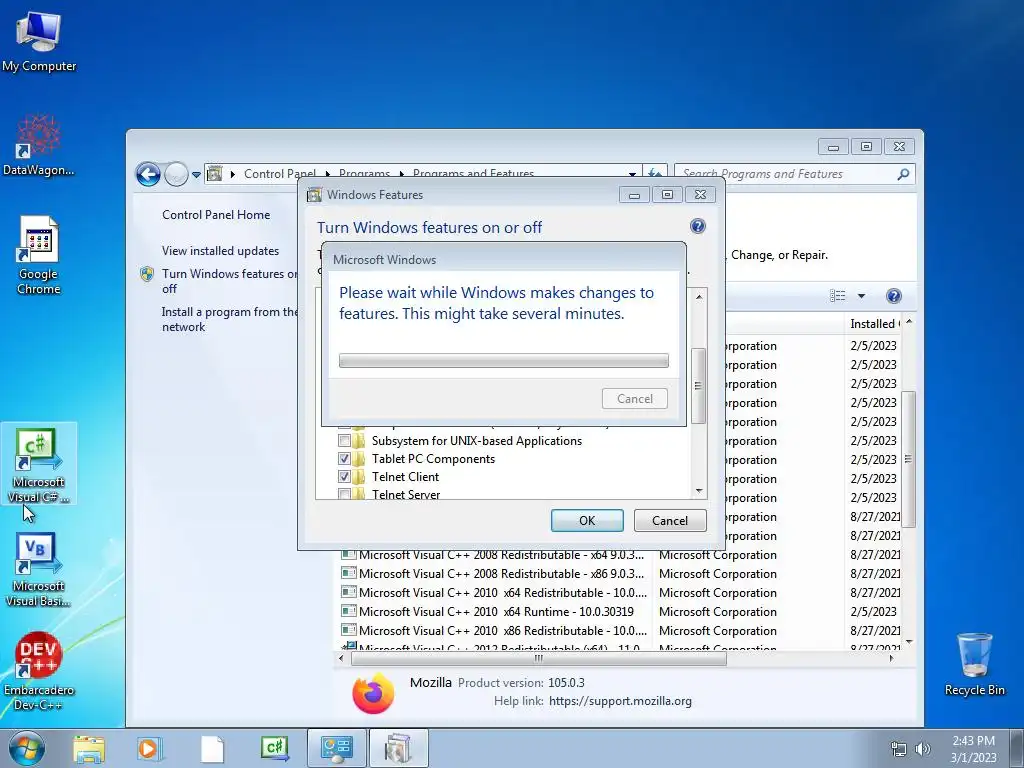Enable the Telnet Server checkbox

344,494
